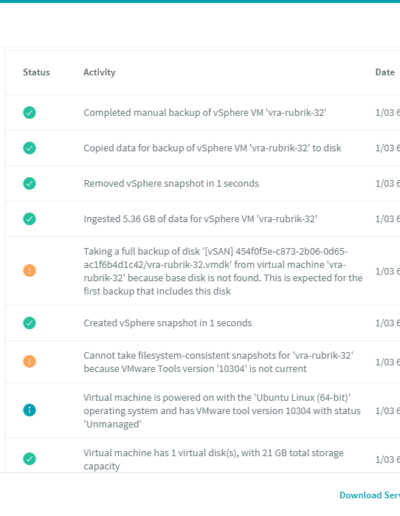Select 'Removed vSphere snapshot in 1 seconds' row
The height and width of the screenshot is (516, 400).
pyautogui.click(x=171, y=183)
